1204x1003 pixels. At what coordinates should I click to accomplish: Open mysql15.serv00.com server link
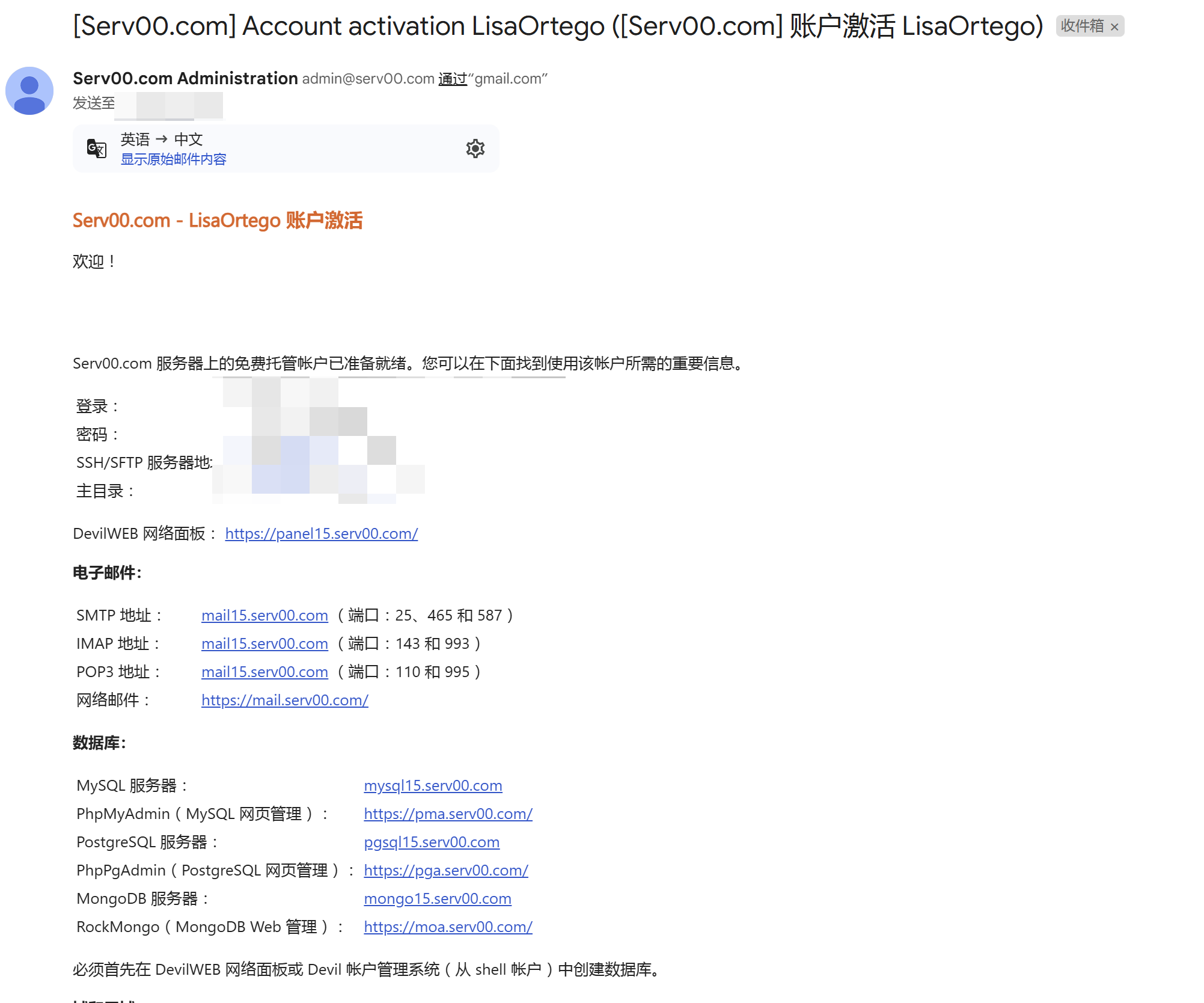point(433,785)
